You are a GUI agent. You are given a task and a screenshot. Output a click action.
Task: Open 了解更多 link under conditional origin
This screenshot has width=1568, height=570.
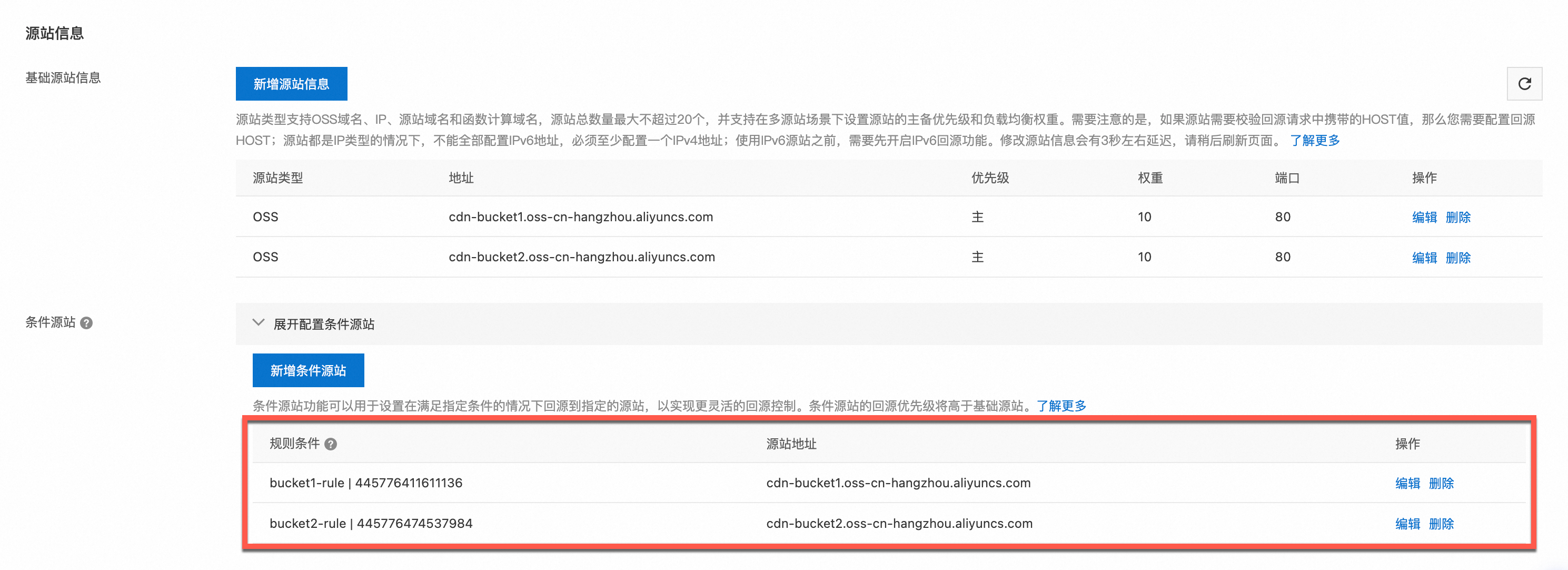click(x=1061, y=406)
